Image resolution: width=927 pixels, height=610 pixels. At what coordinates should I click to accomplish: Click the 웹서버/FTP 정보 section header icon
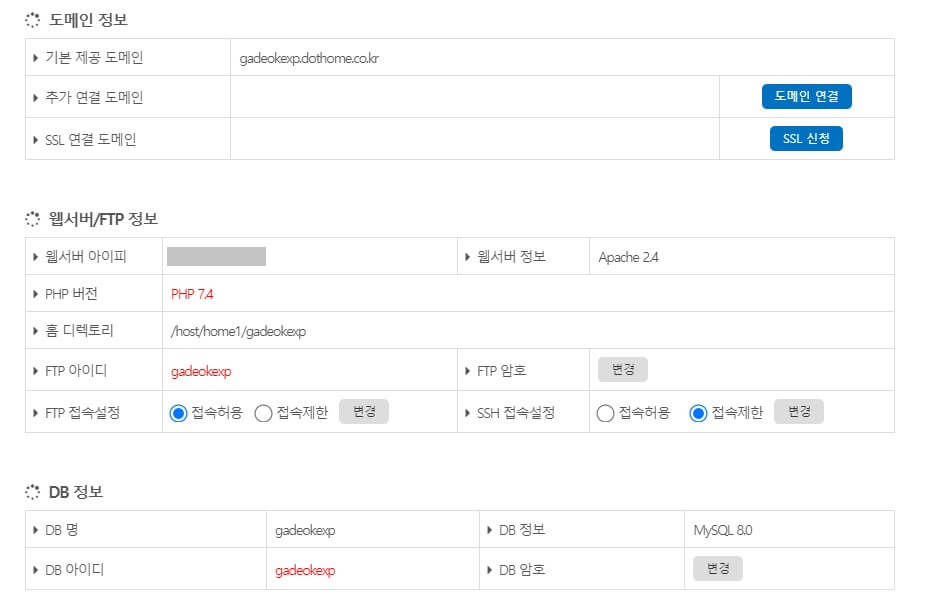[33, 219]
